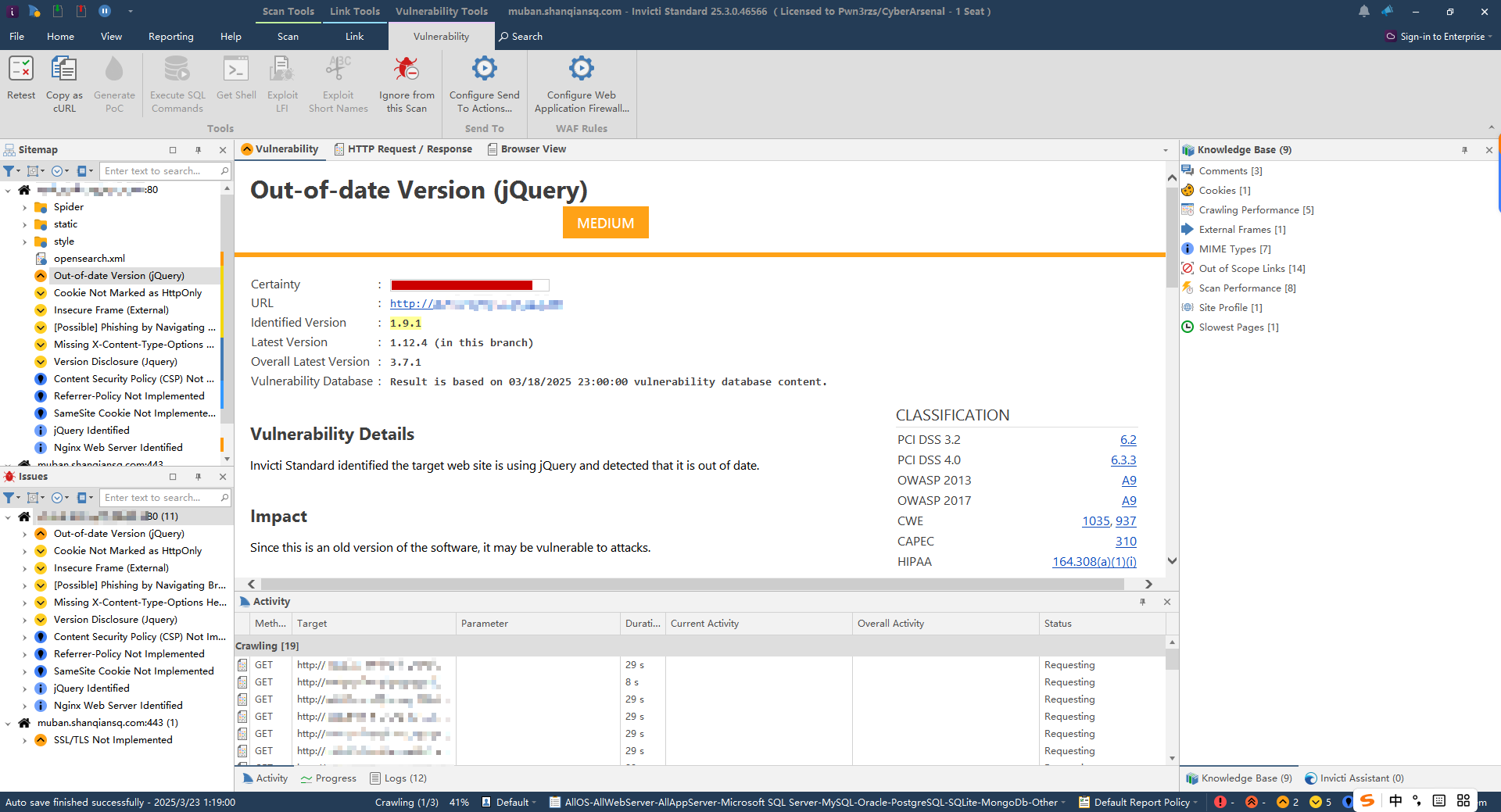This screenshot has width=1501, height=812.
Task: Open Configure Web Application Firewall
Action: click(x=582, y=84)
